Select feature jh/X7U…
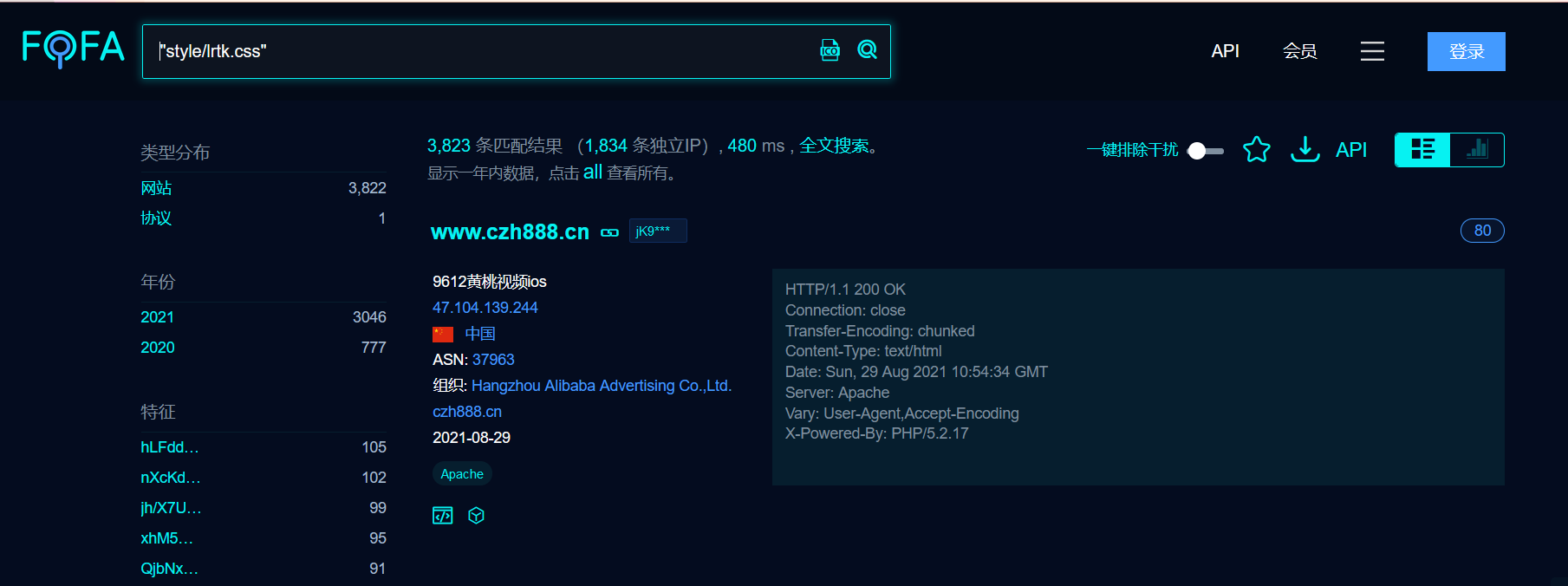 pyautogui.click(x=171, y=508)
